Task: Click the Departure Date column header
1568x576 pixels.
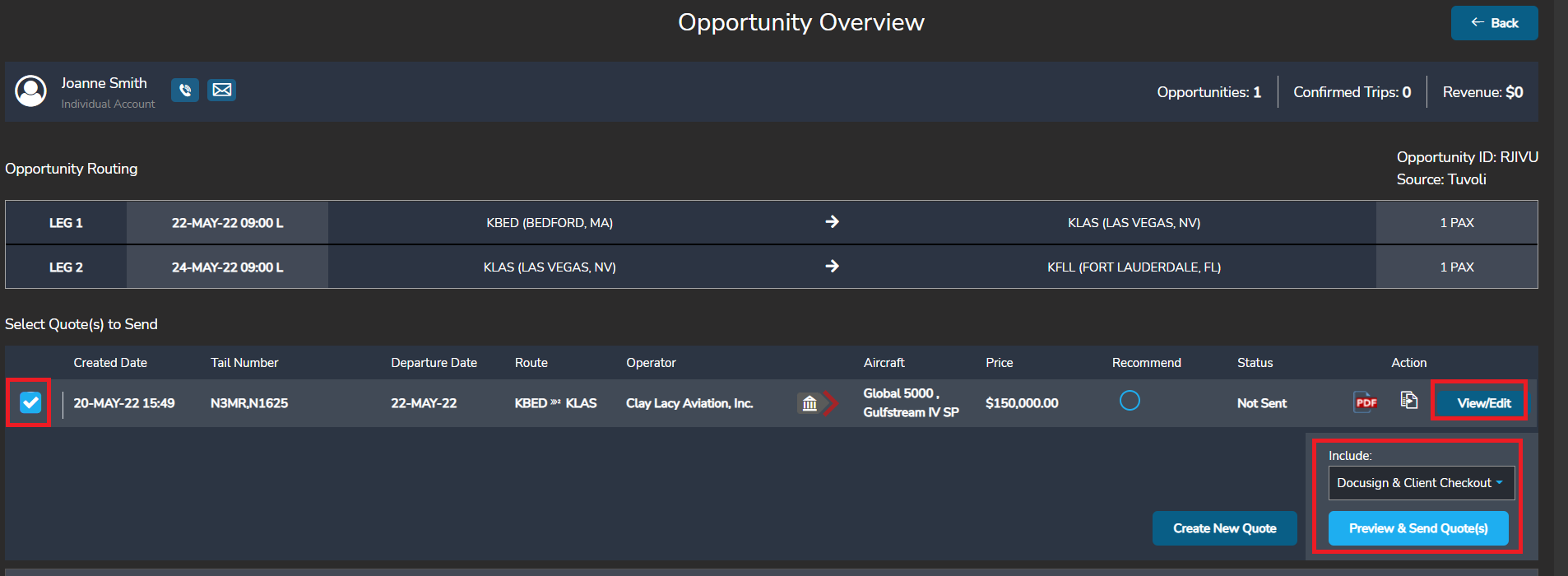Action: tap(434, 363)
